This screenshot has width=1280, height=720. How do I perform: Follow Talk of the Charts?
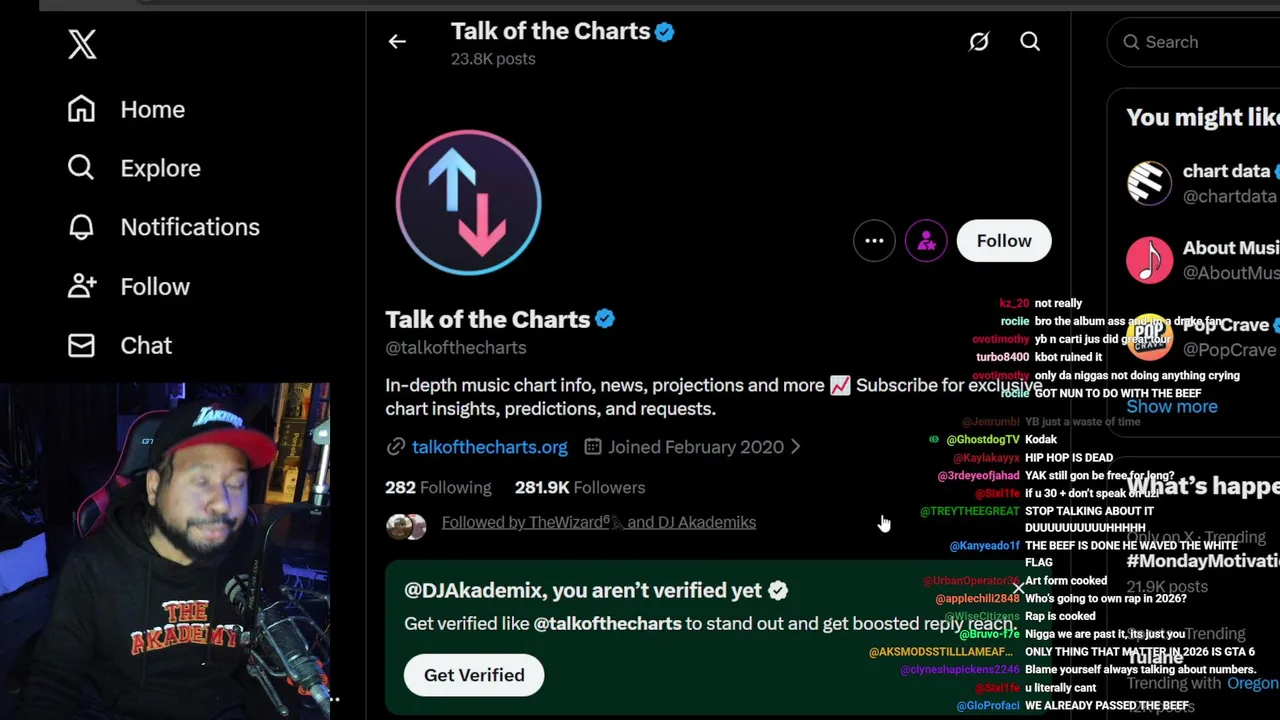pos(1003,241)
